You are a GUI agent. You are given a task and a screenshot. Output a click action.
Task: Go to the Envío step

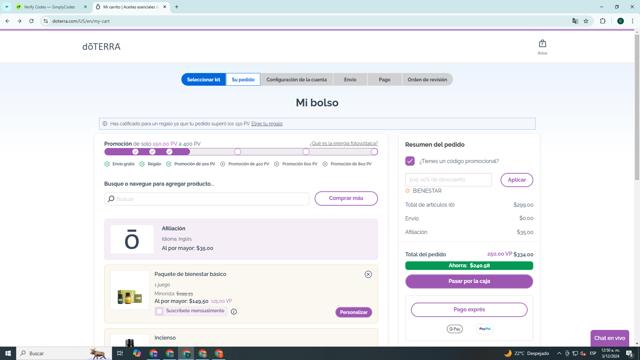(x=350, y=80)
